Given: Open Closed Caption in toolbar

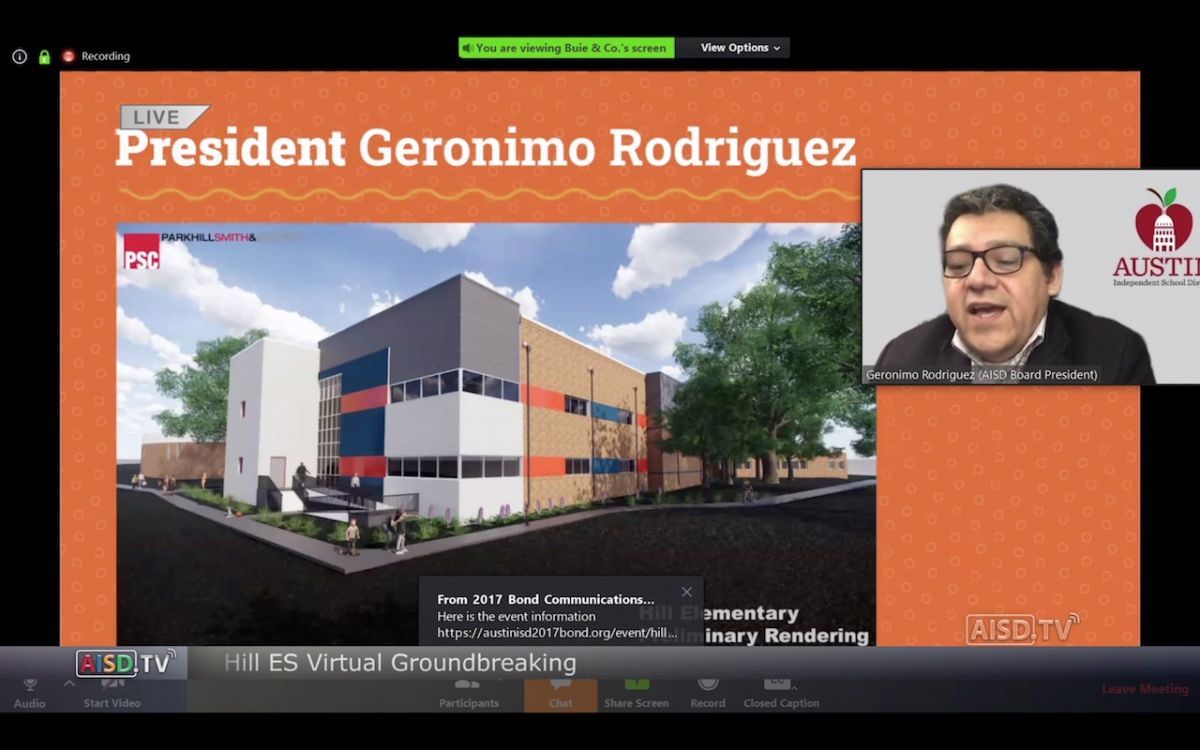Looking at the screenshot, I should 780,691.
